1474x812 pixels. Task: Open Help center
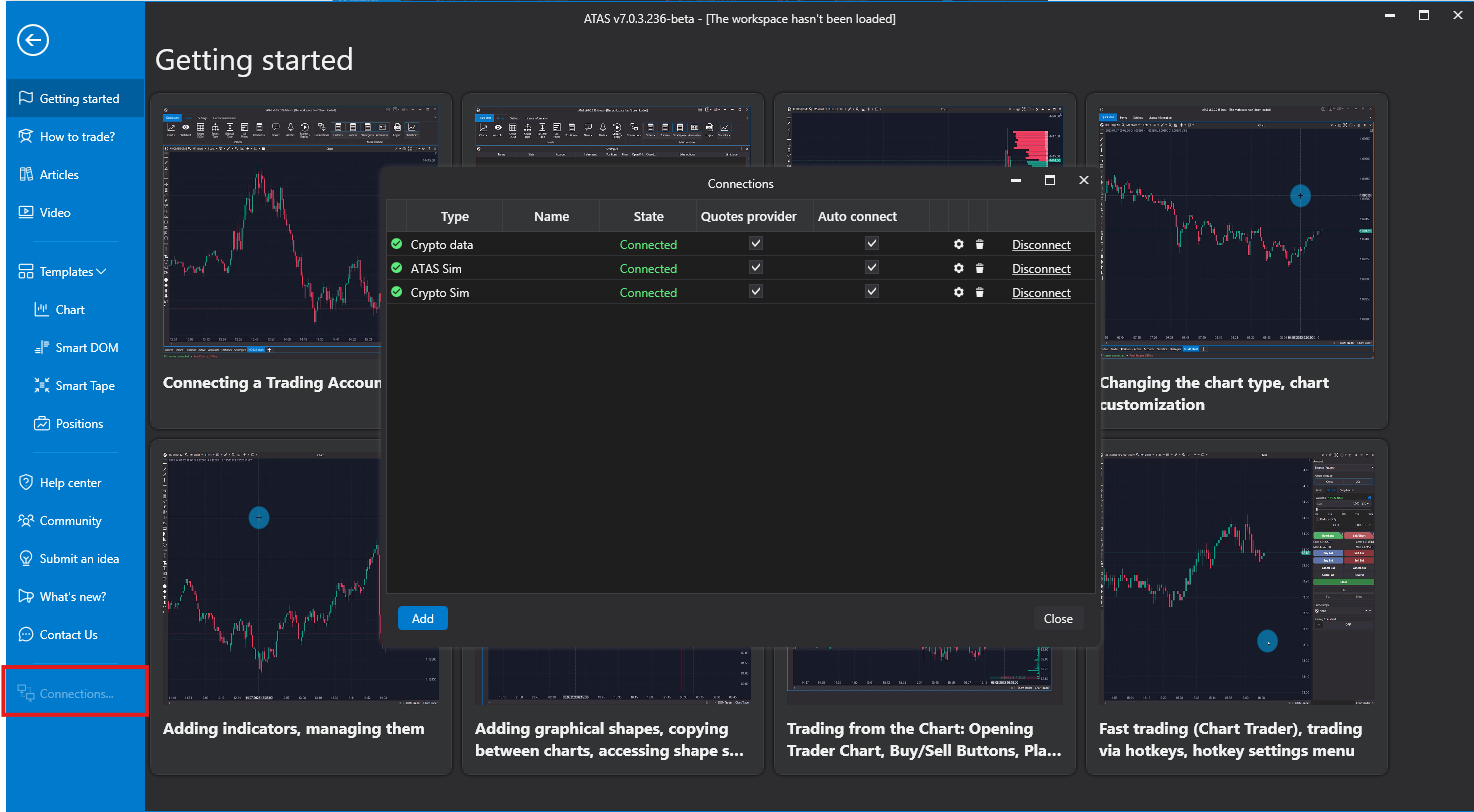tap(75, 483)
